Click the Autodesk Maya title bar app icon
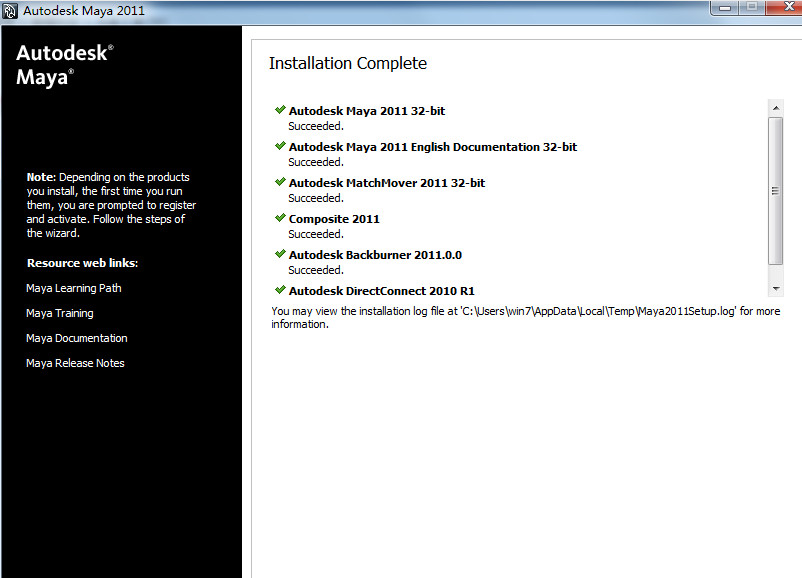Screen dimensions: 802x578 coord(10,11)
